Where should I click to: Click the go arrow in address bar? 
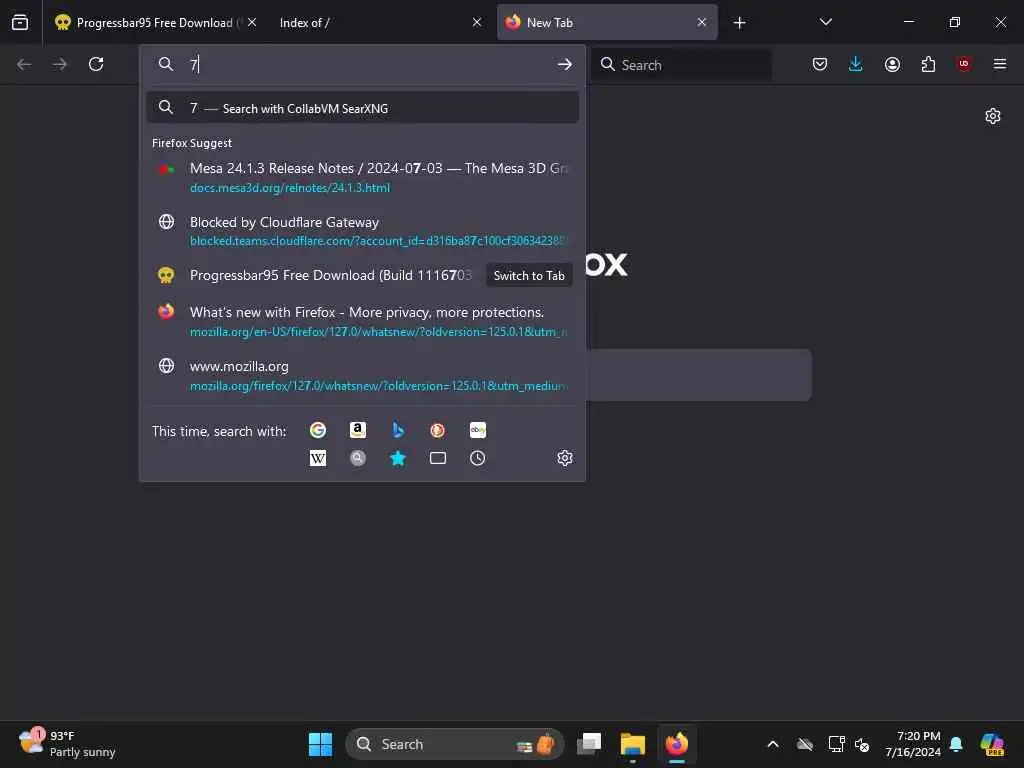(564, 64)
